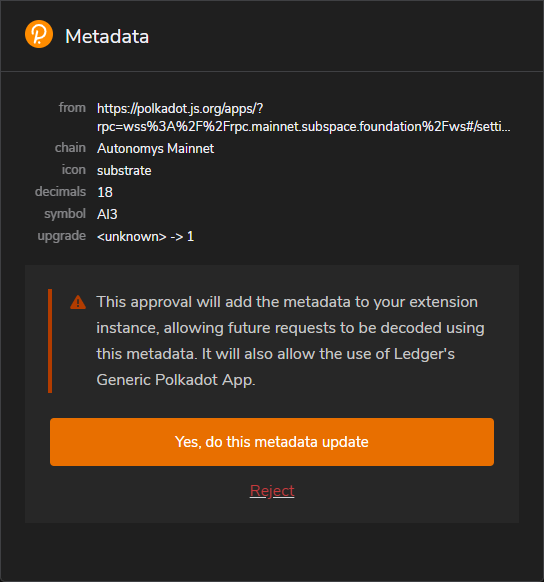544x582 pixels.
Task: Click the upgrade version <unknown> -> 1
Action: 145,236
